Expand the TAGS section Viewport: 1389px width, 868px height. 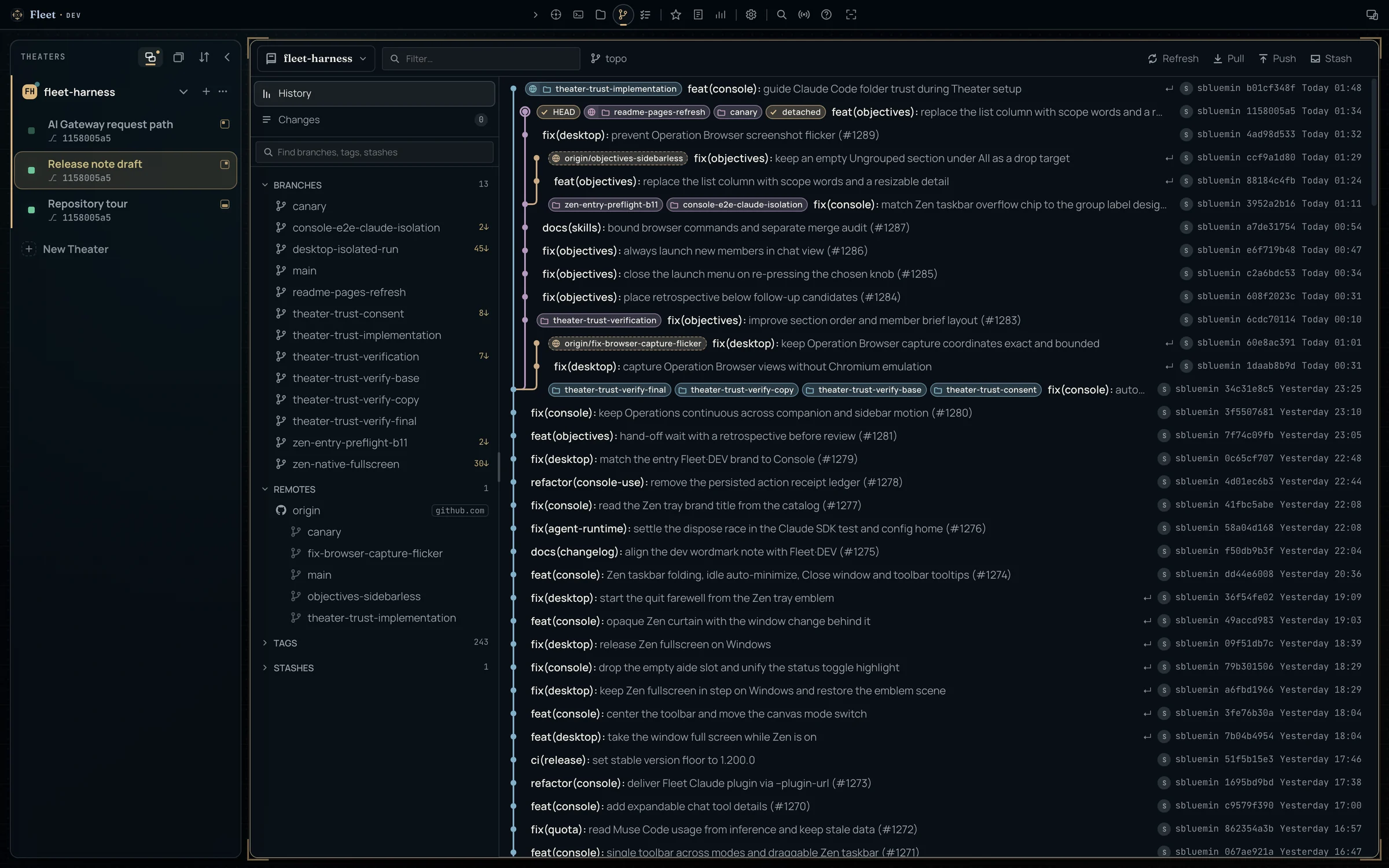[265, 643]
